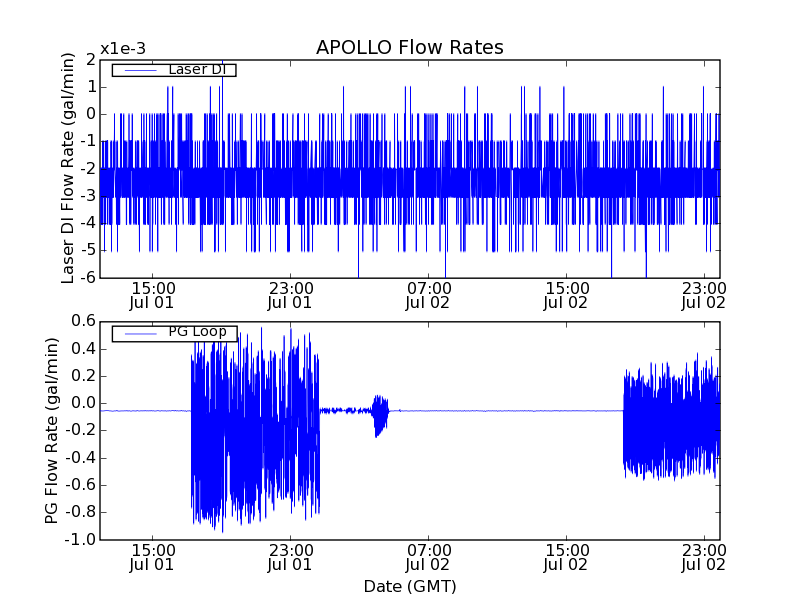Select the x1e-3 axis multiplier label

pos(123,48)
